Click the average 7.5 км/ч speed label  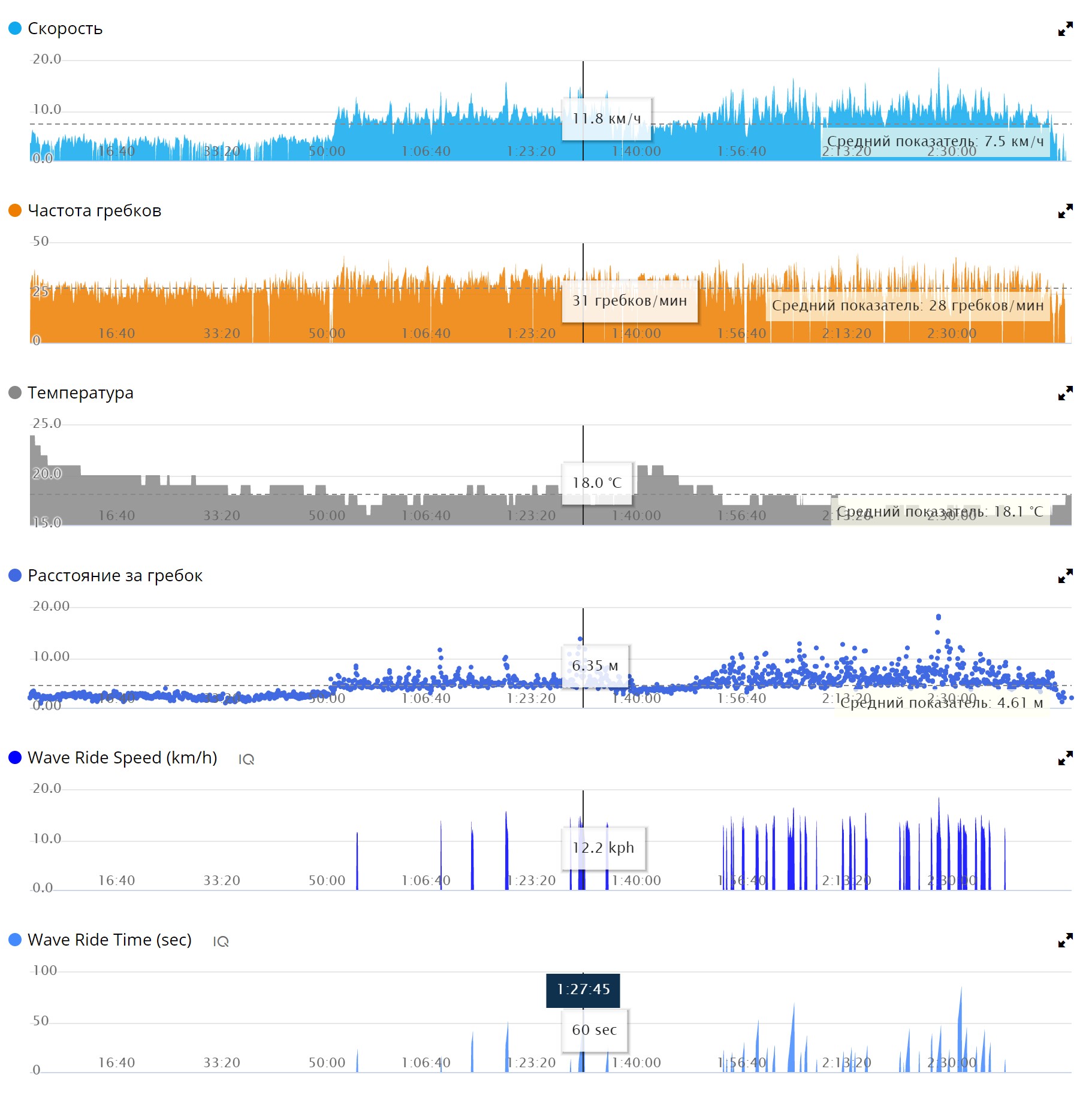[935, 141]
